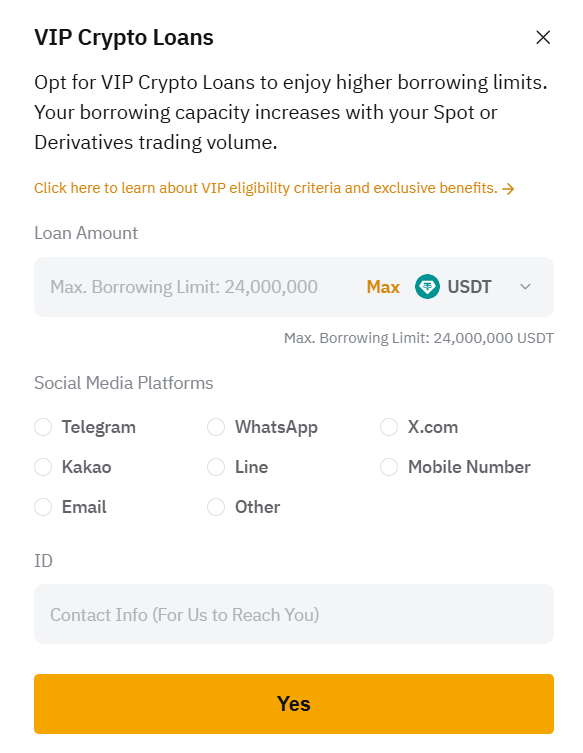
Task: Click the USDT Tether coin icon
Action: point(427,287)
